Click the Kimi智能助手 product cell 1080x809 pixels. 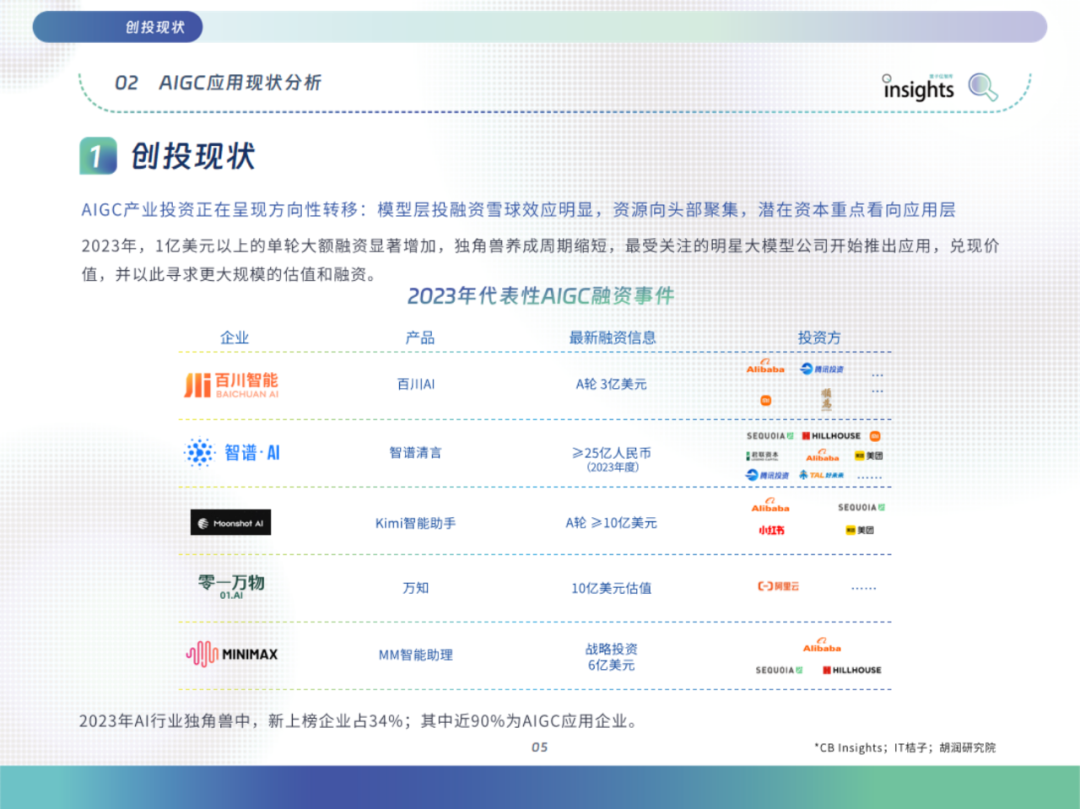(x=415, y=523)
